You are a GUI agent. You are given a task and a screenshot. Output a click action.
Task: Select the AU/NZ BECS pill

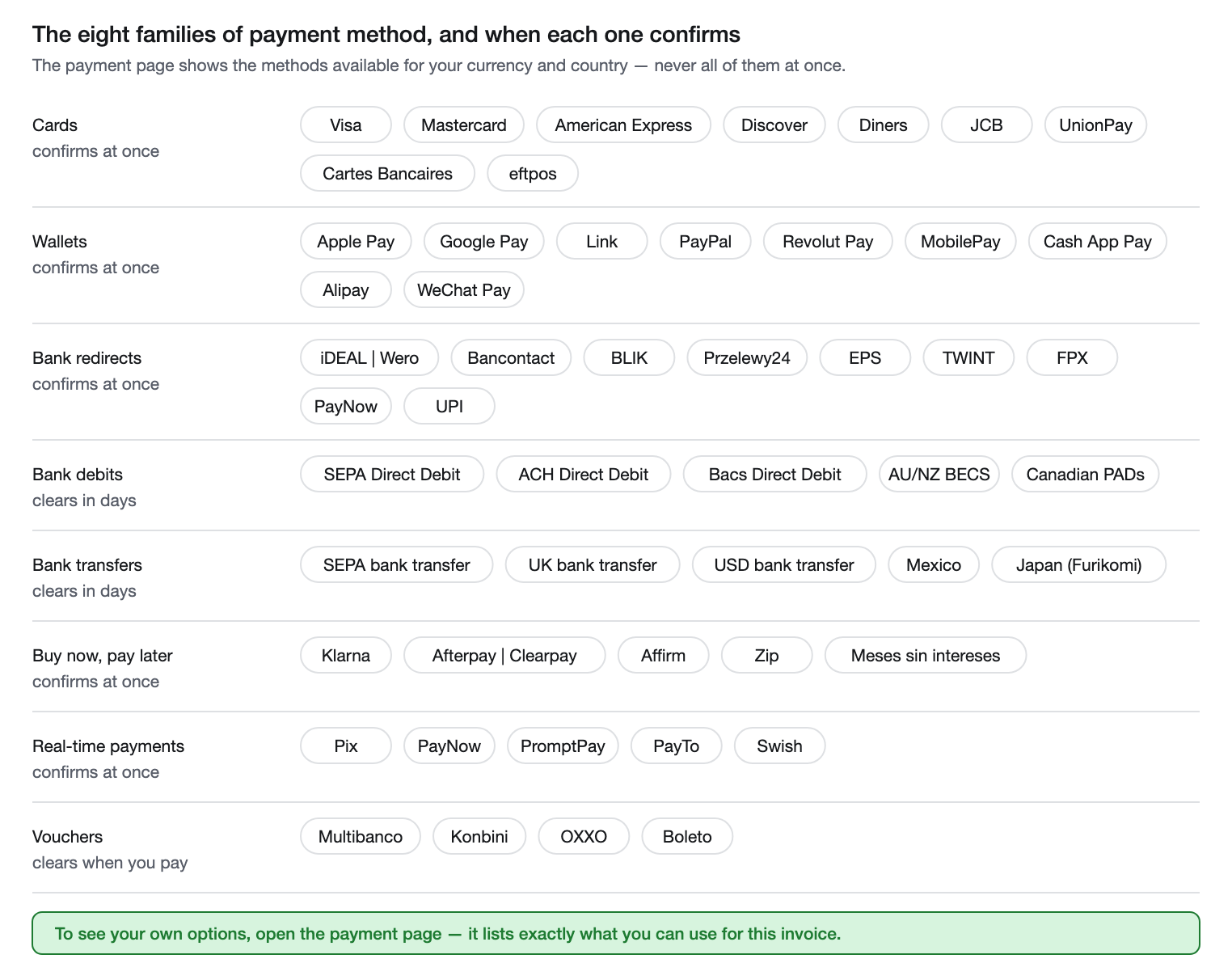[939, 474]
